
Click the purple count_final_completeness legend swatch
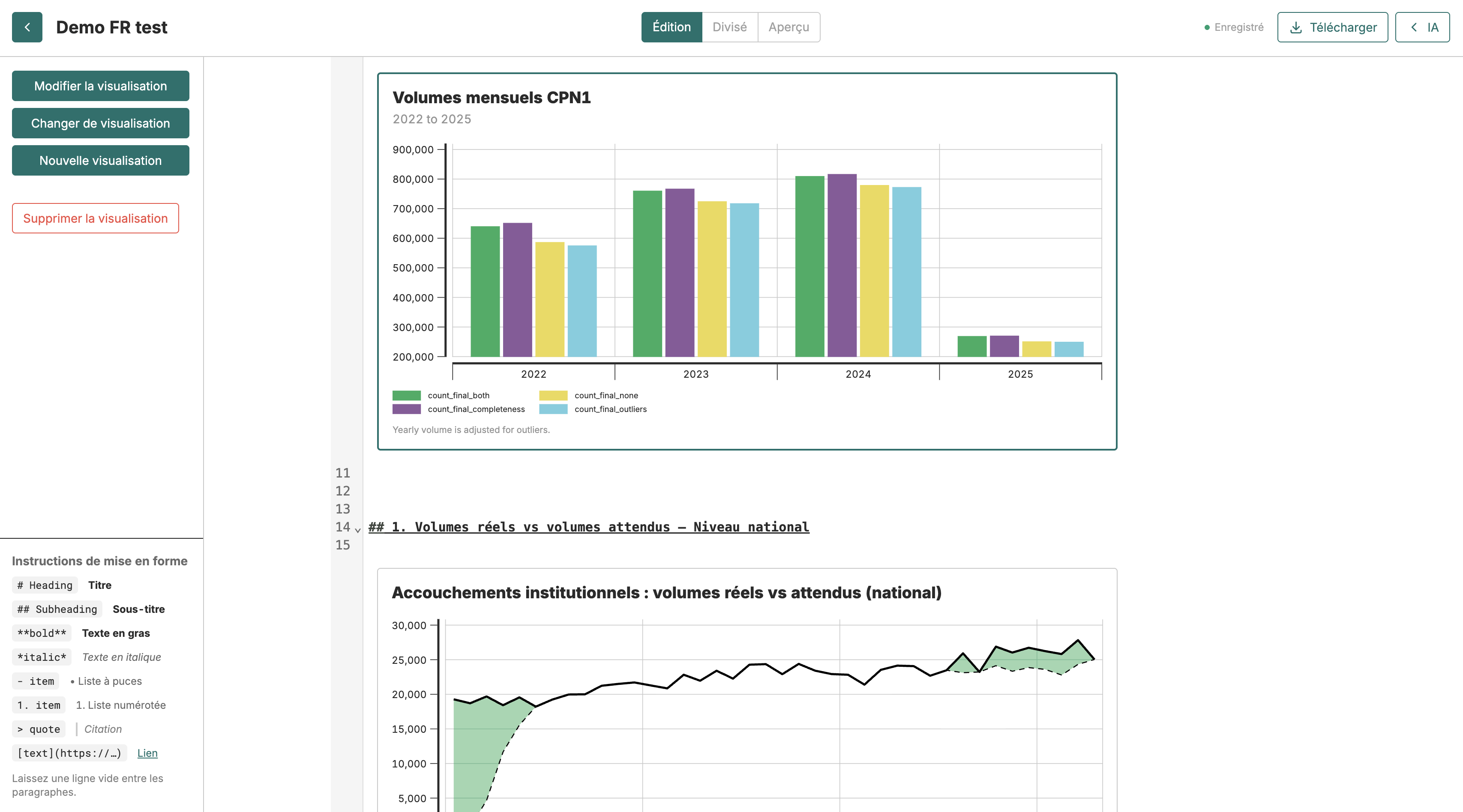pos(407,409)
